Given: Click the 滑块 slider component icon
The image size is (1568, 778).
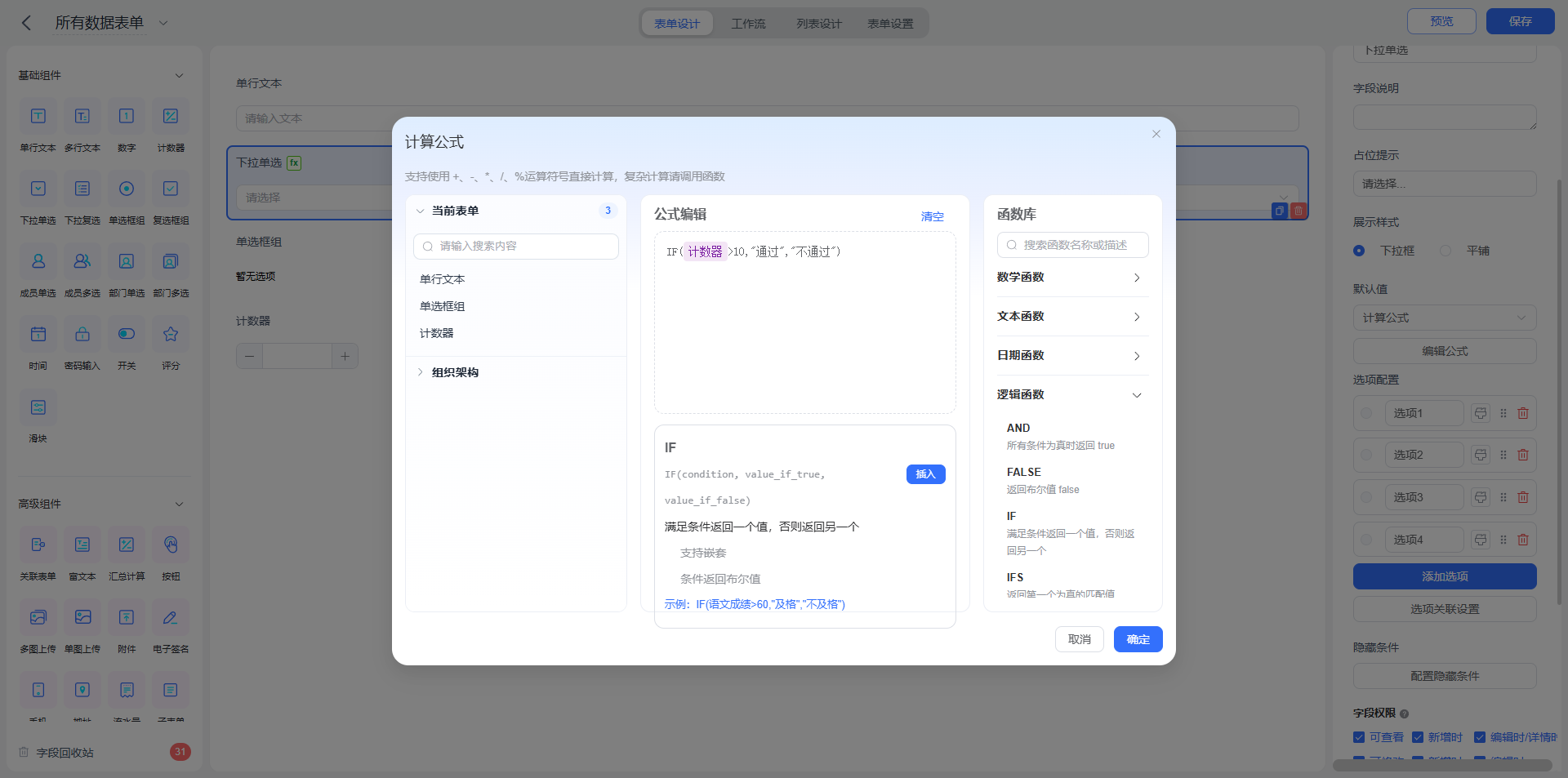Looking at the screenshot, I should [38, 407].
